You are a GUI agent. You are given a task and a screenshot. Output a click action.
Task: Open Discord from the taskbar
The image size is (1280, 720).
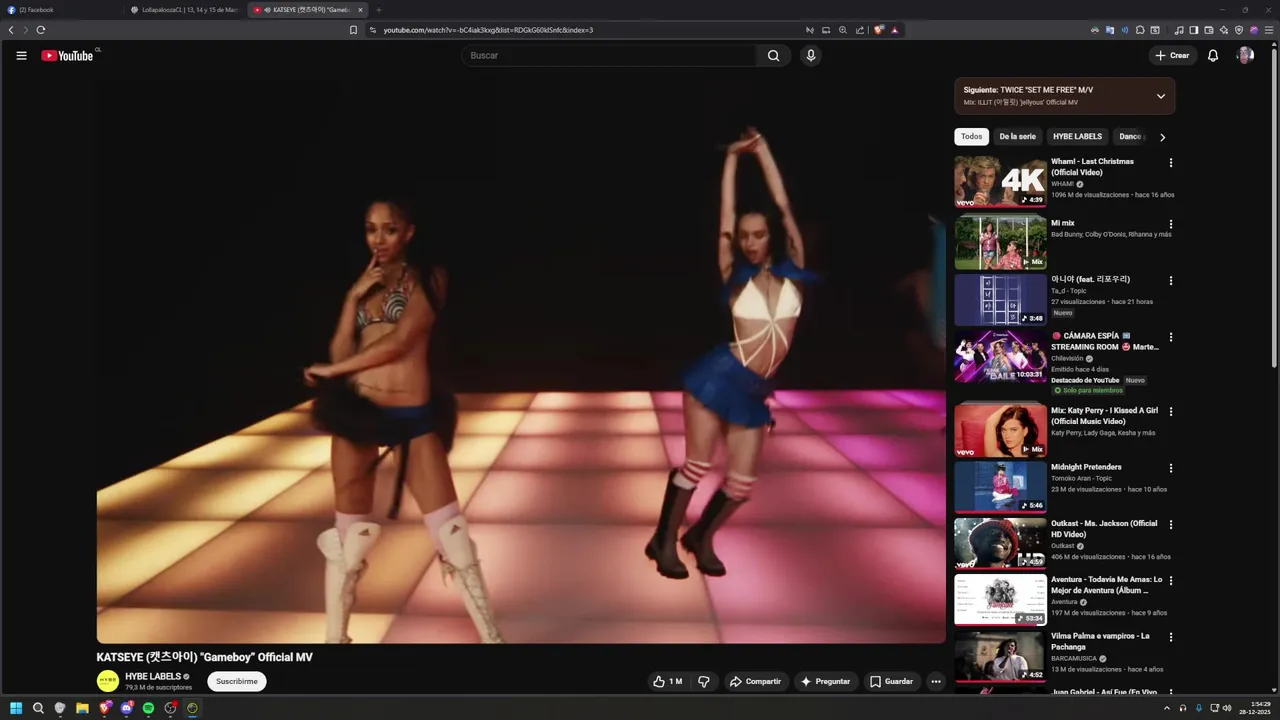(x=126, y=708)
